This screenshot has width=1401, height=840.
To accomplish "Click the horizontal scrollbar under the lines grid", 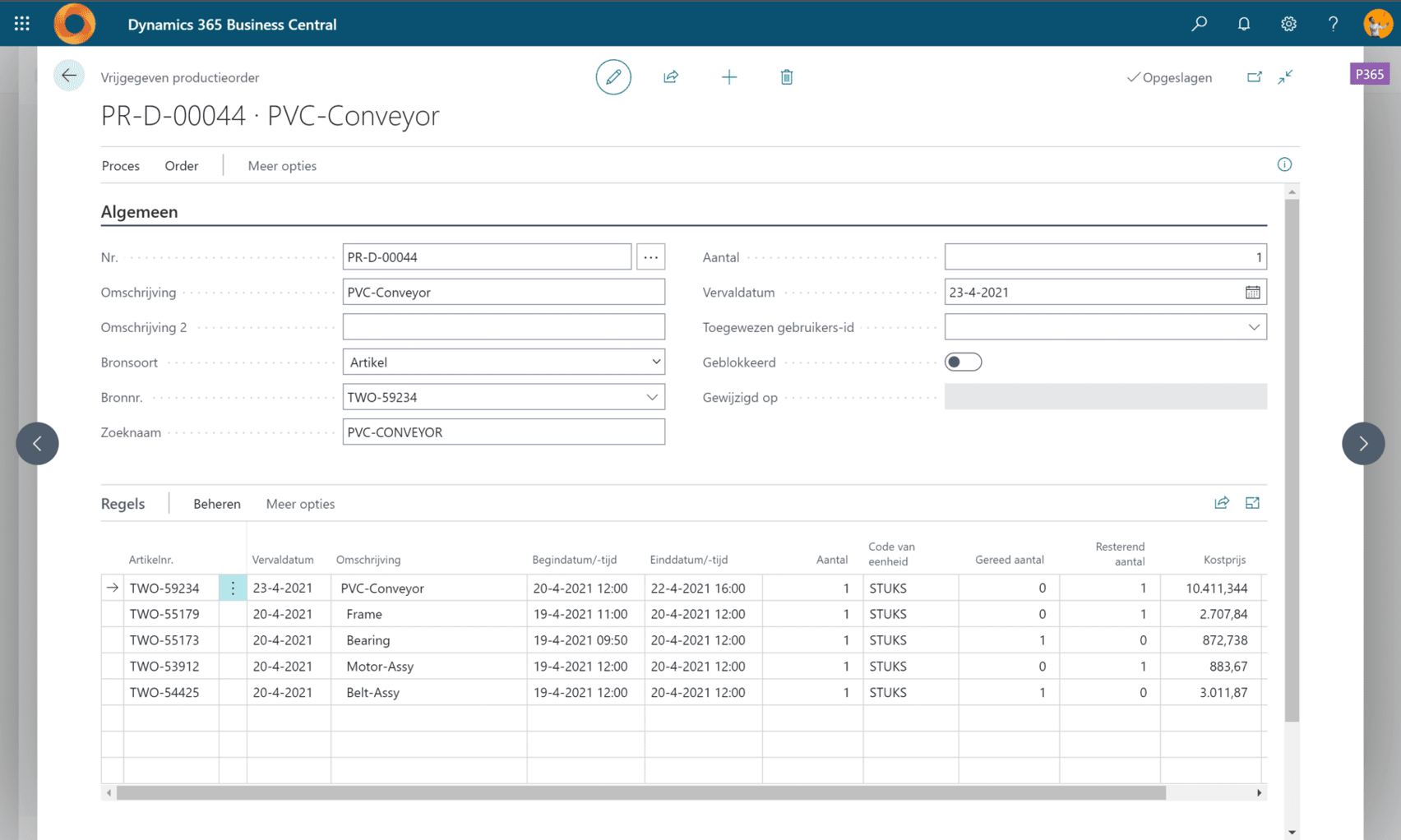I will 641,793.
